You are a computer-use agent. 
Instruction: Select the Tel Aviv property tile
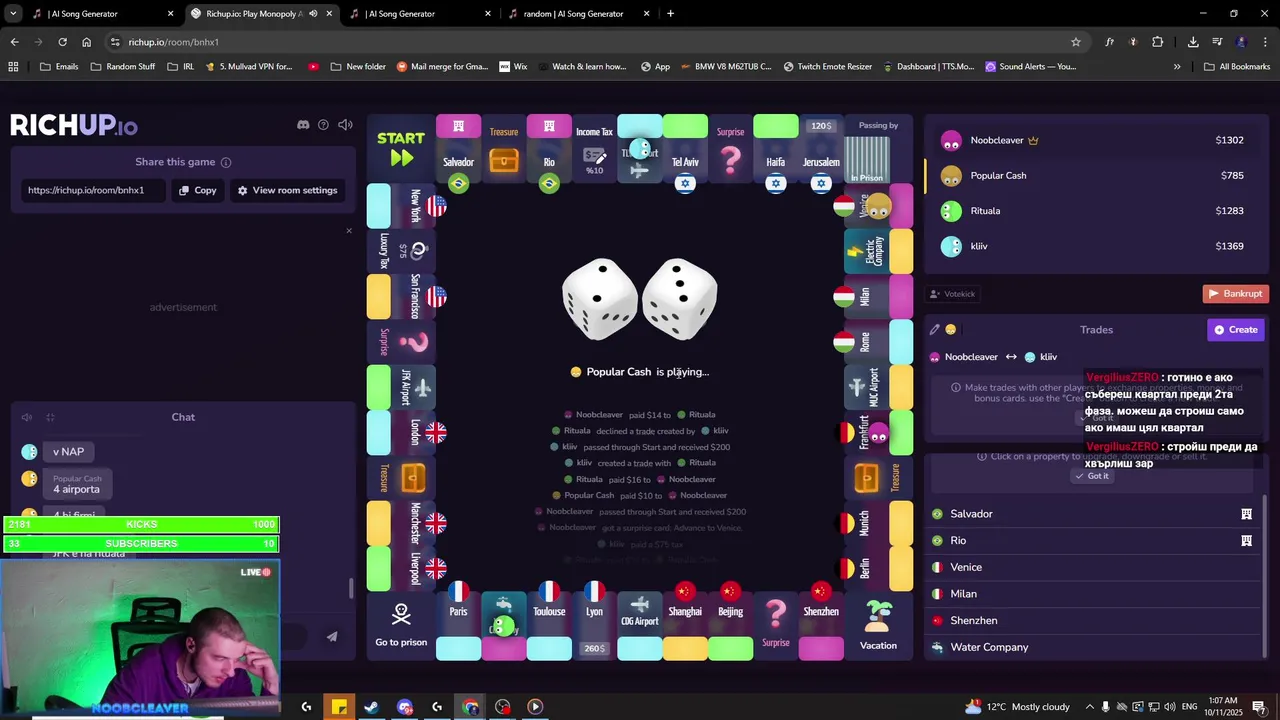pos(685,149)
